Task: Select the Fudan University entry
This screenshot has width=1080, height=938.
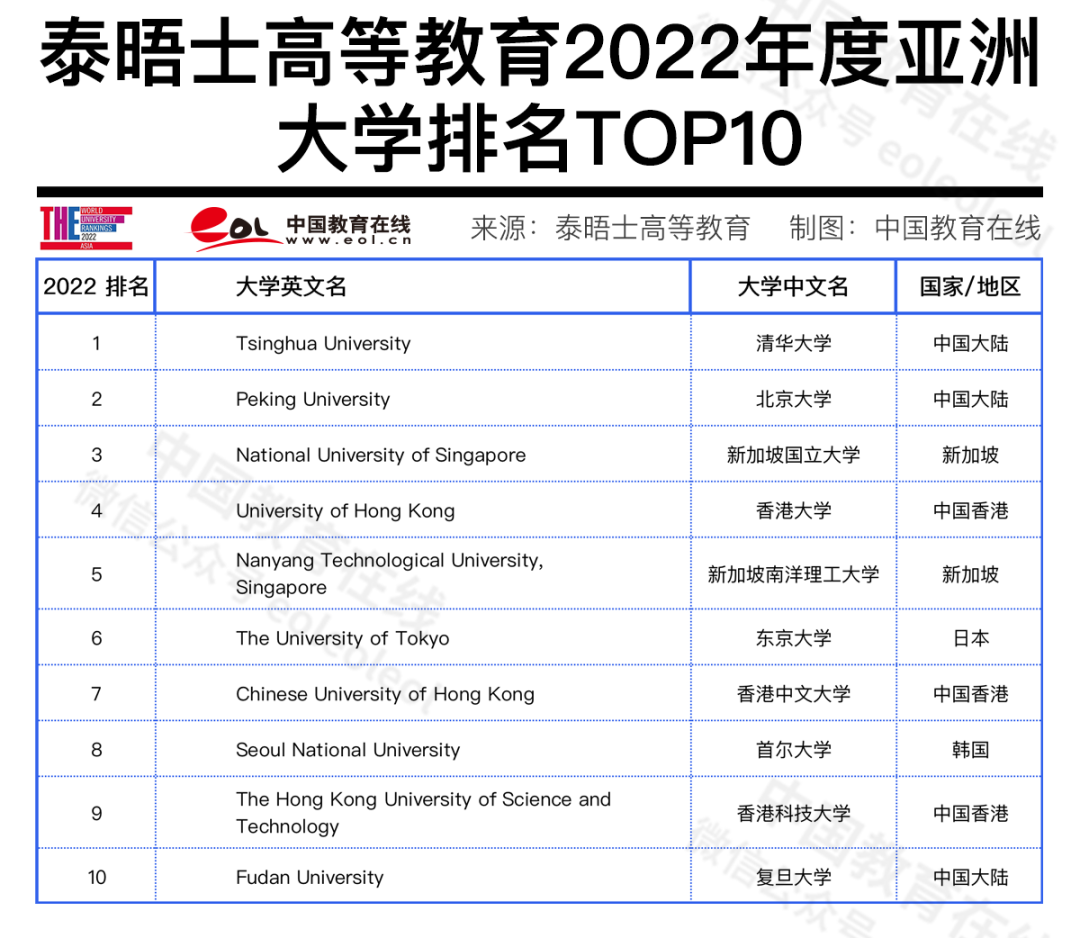Action: 311,877
